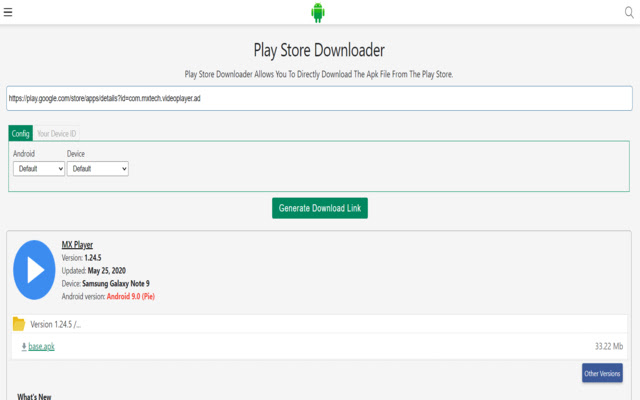Click the What's New heading
Screen dimensions: 640x400
34,396
